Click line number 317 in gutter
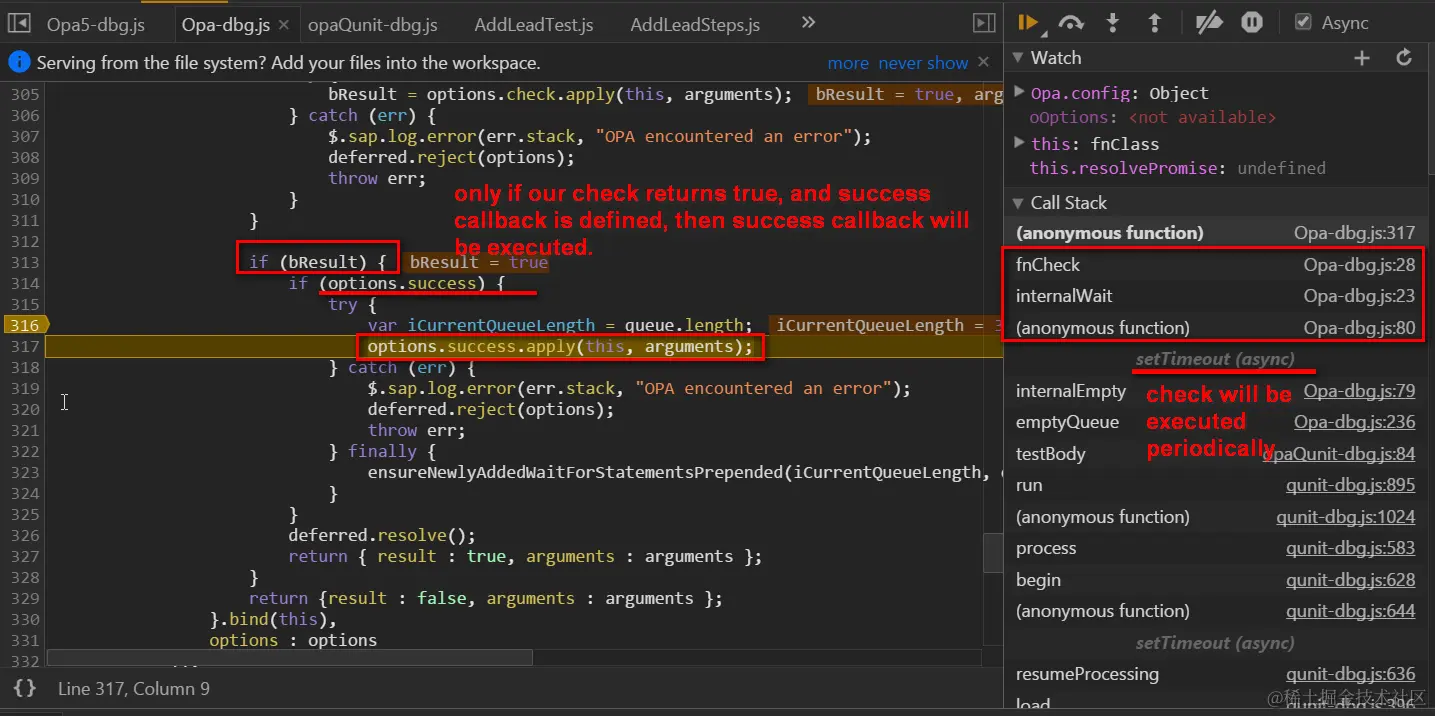Viewport: 1435px width, 716px height. pos(24,346)
